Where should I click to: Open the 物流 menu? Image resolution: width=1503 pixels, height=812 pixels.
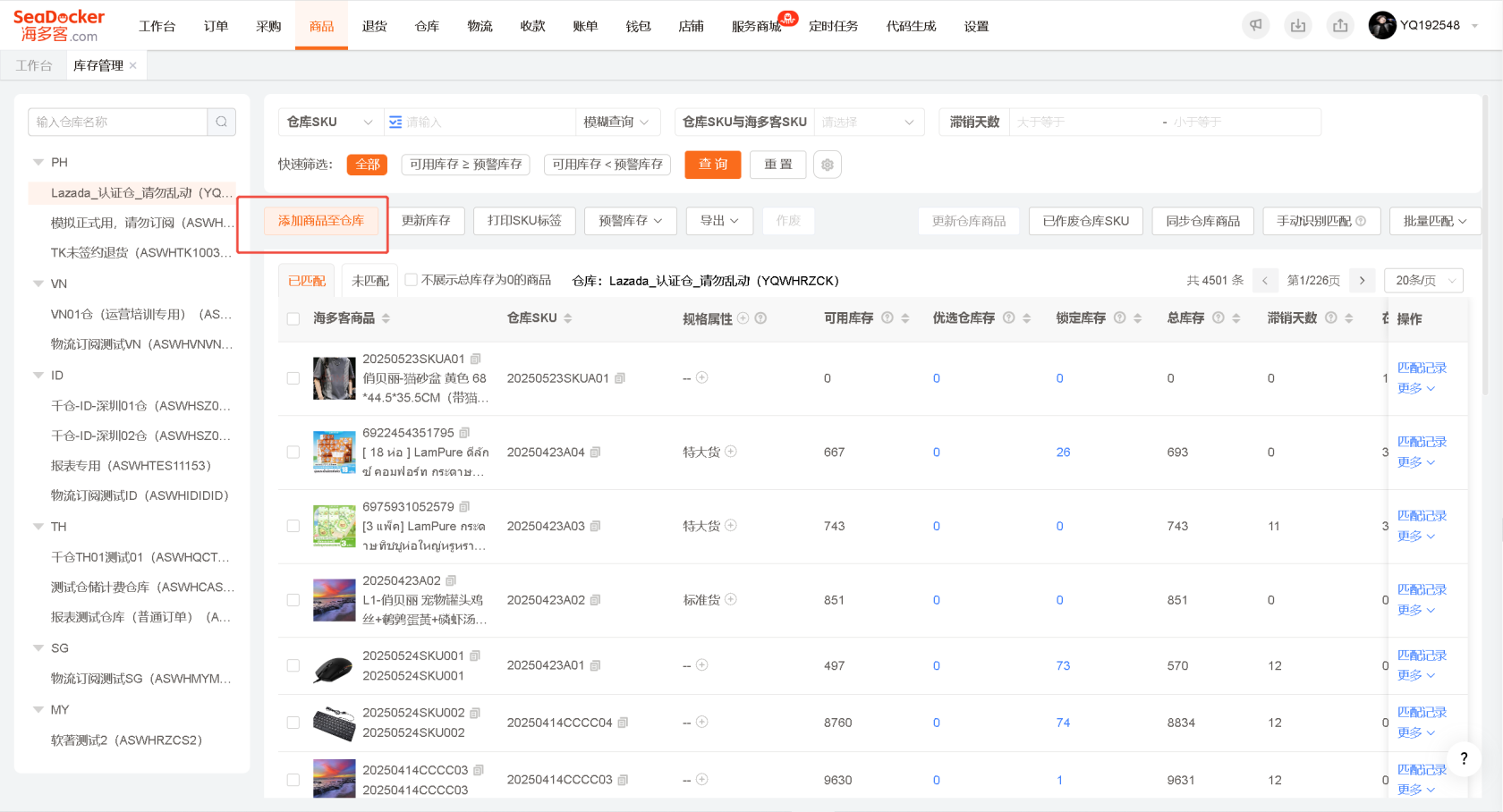click(480, 26)
